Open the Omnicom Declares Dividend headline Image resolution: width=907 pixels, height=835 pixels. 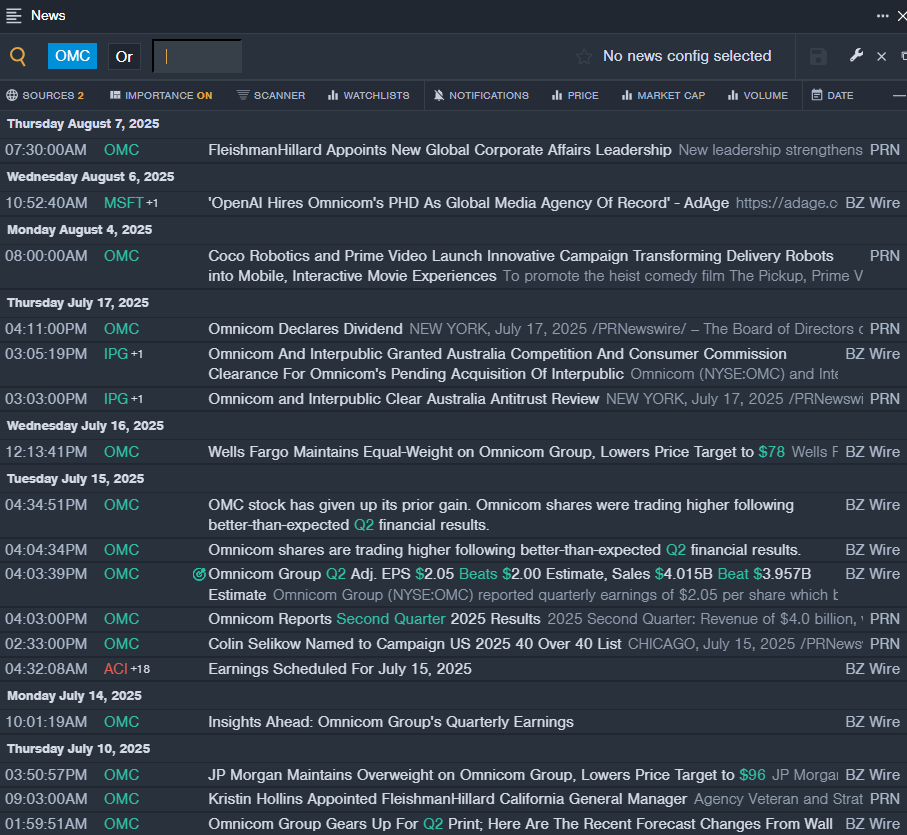(x=305, y=329)
